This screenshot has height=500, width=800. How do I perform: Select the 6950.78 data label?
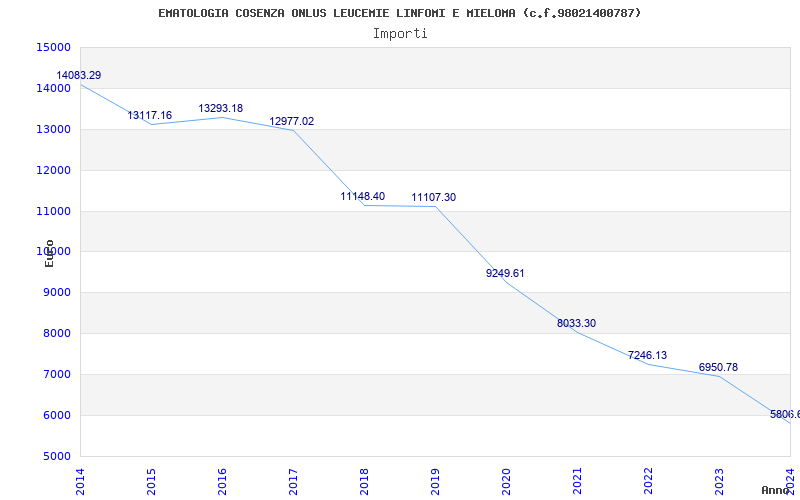(x=718, y=367)
